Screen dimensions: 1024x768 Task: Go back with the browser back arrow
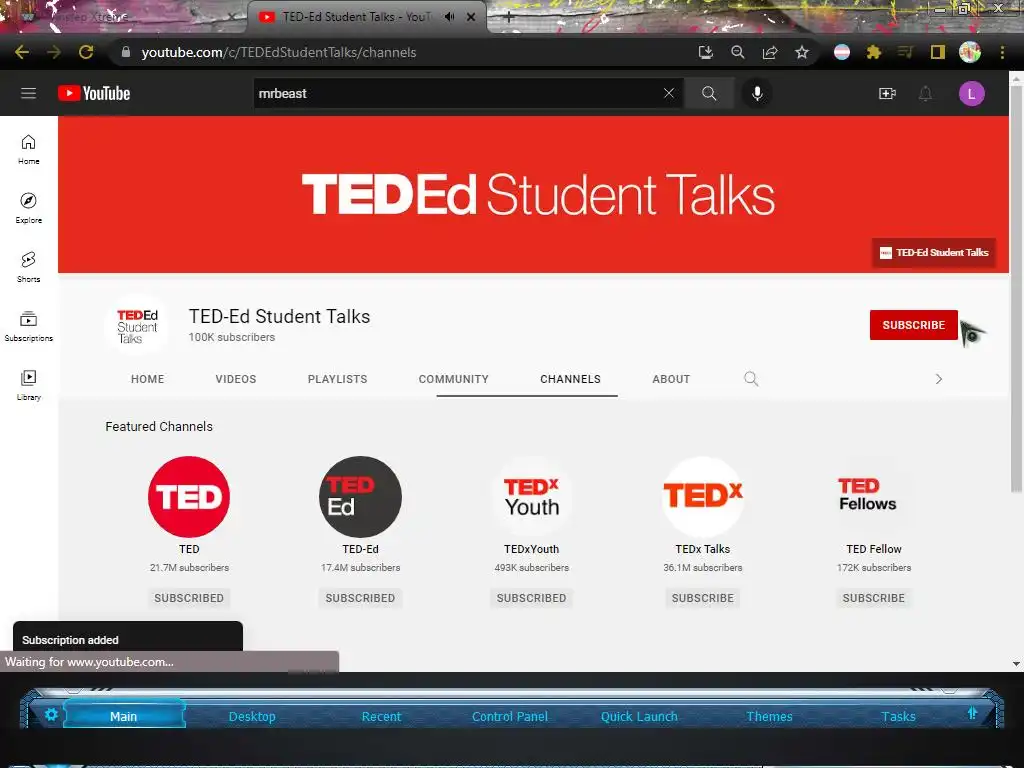22,52
